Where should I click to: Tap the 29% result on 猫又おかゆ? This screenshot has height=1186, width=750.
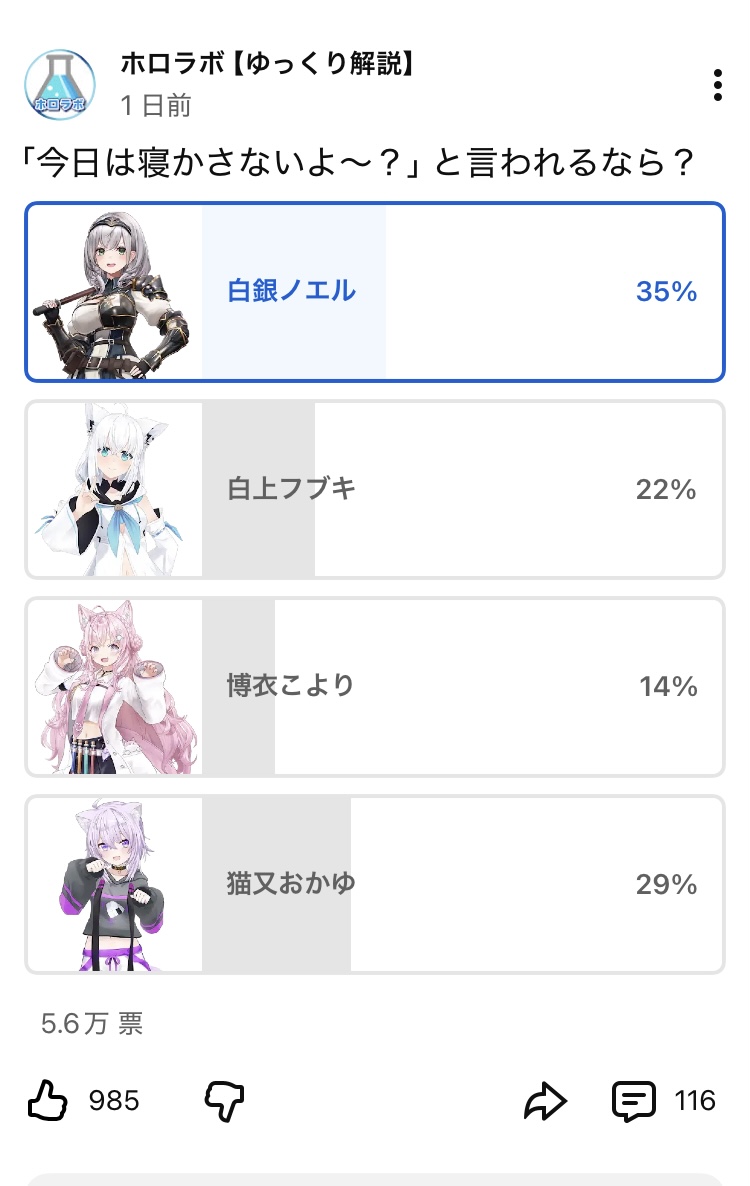666,884
